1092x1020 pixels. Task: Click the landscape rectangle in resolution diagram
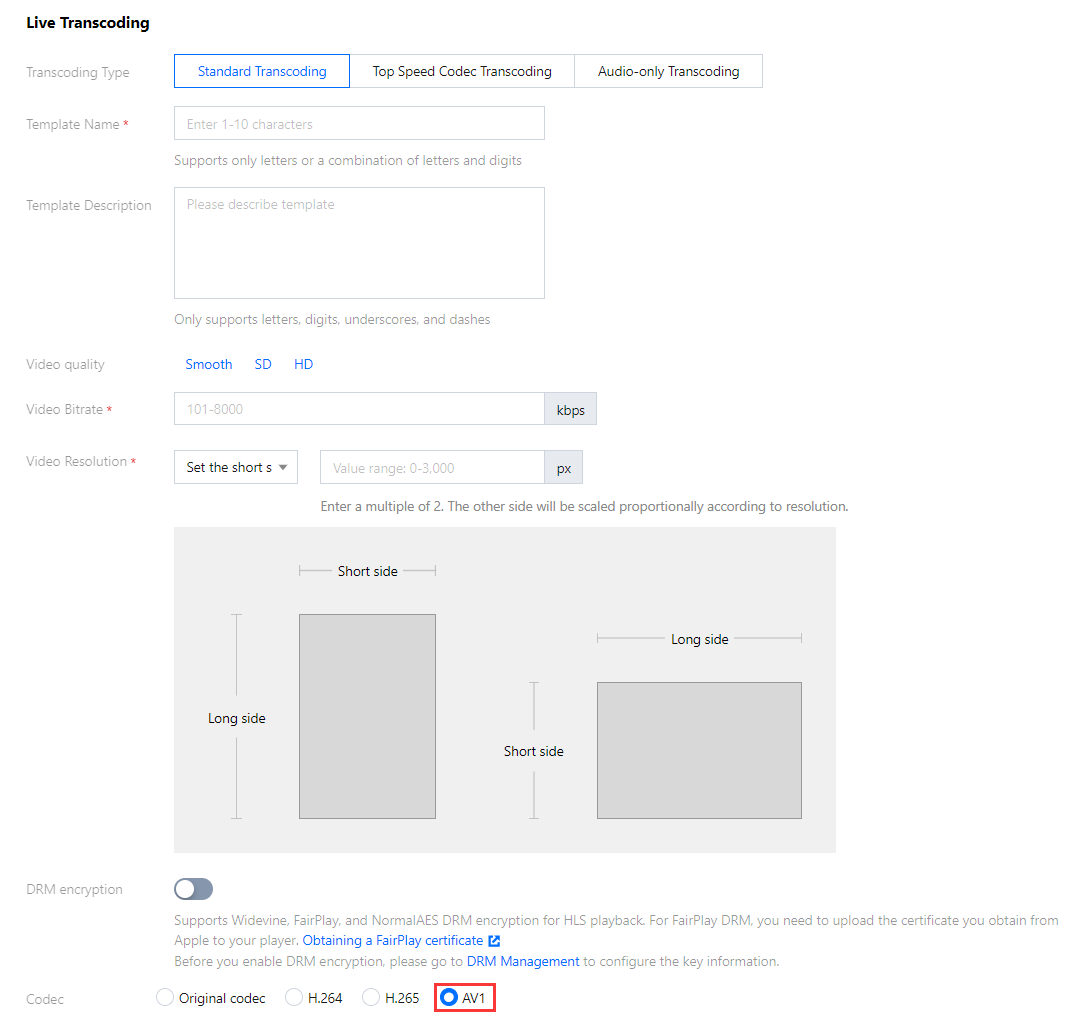[x=699, y=751]
